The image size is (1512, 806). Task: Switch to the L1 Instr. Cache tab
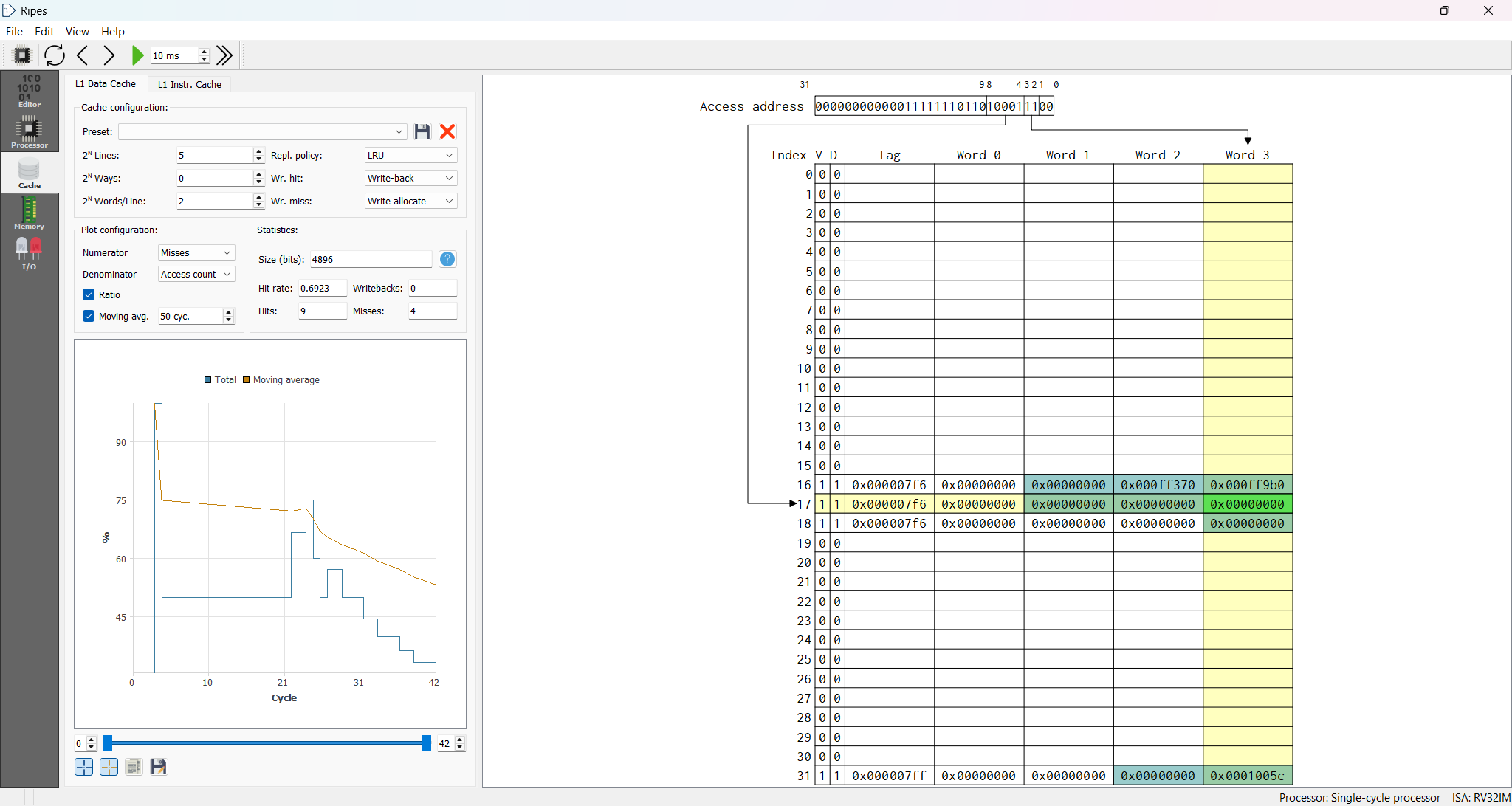point(190,84)
